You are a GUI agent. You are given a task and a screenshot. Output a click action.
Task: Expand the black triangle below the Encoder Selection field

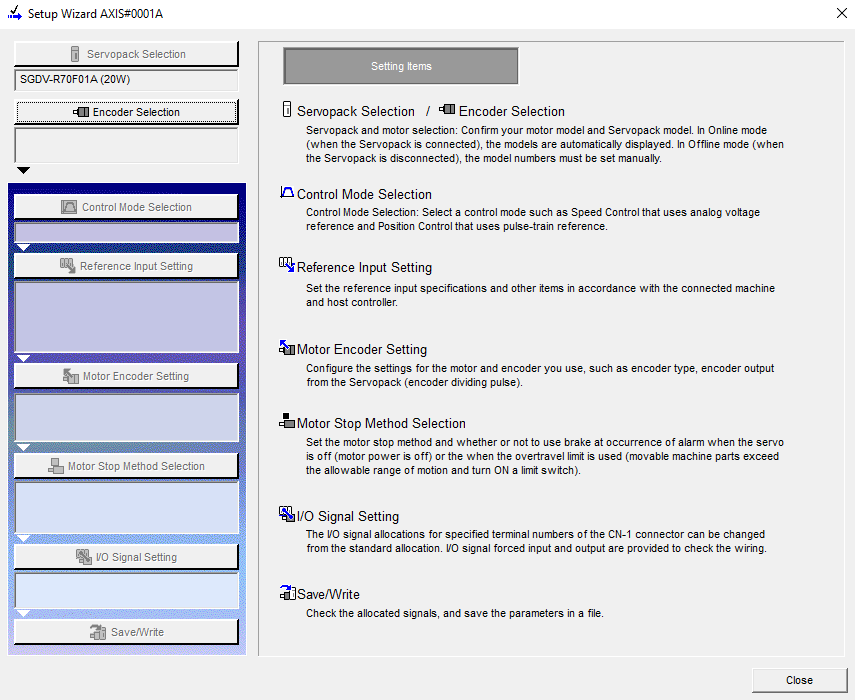(22, 170)
